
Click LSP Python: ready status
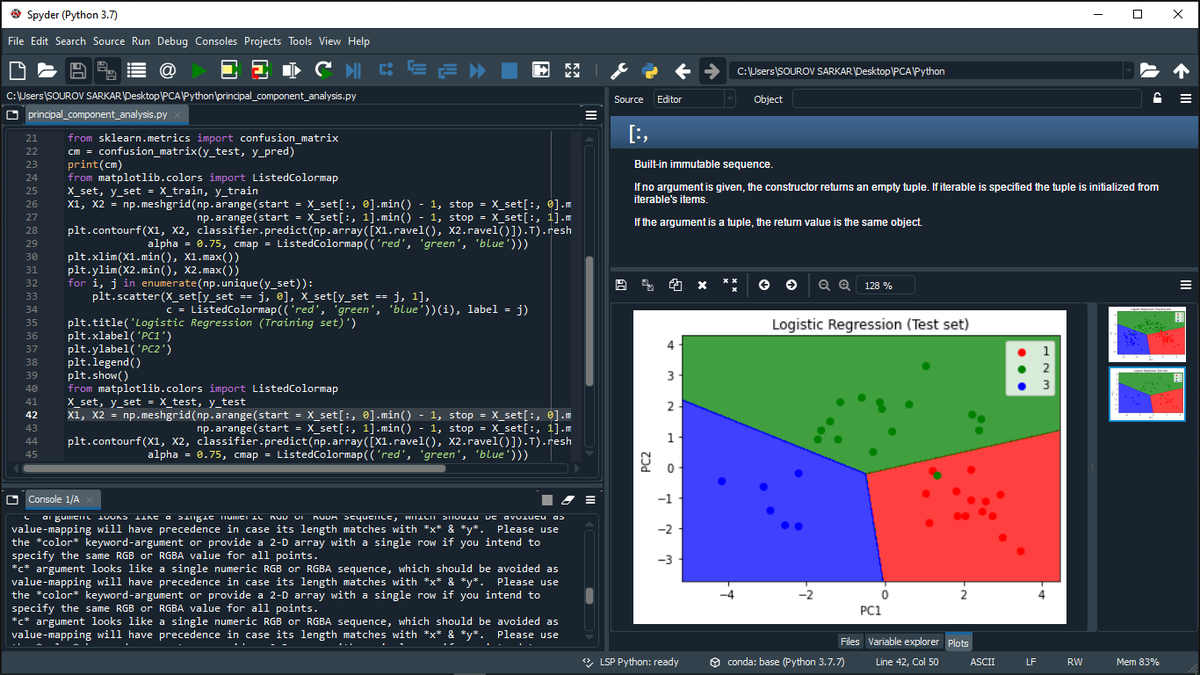[630, 662]
